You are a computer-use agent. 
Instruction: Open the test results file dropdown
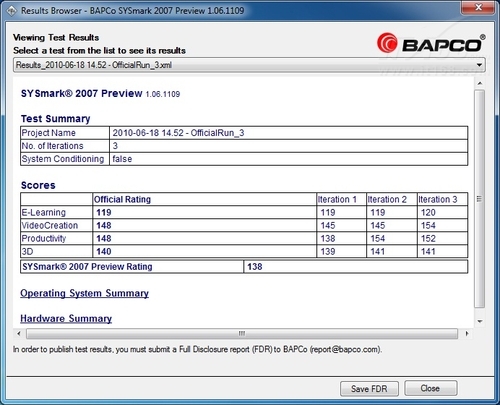coord(249,65)
